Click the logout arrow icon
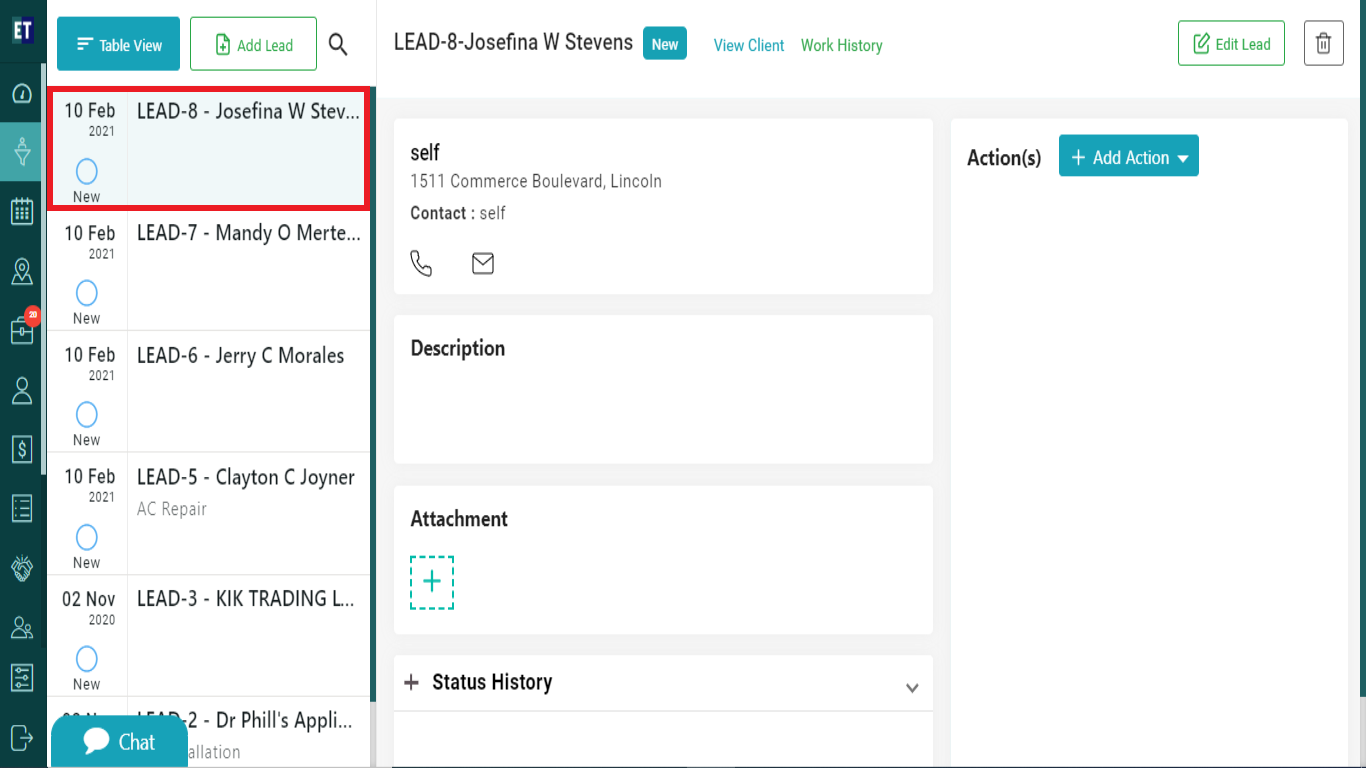 point(22,737)
